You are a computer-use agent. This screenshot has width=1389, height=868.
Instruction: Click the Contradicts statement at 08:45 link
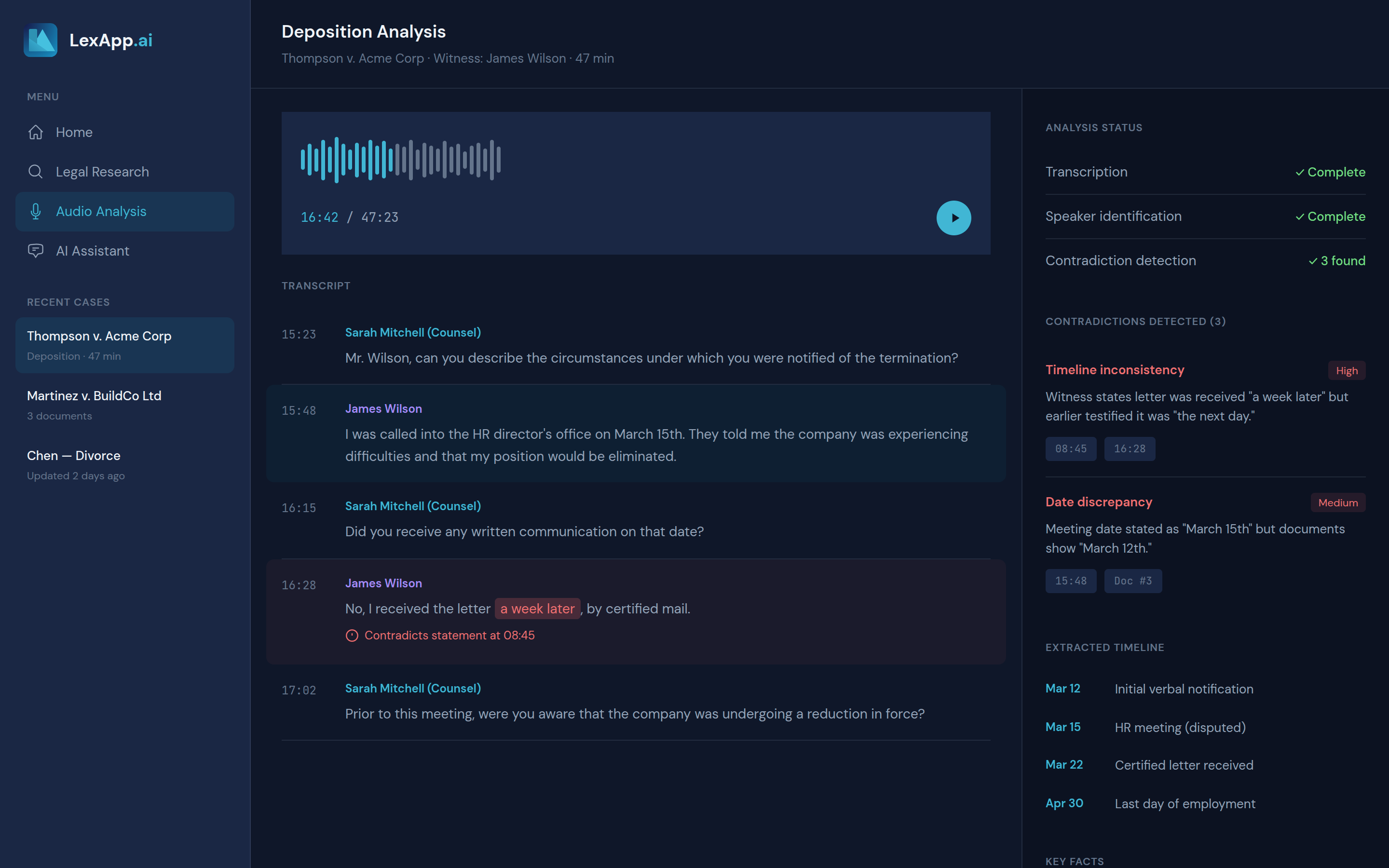[449, 635]
